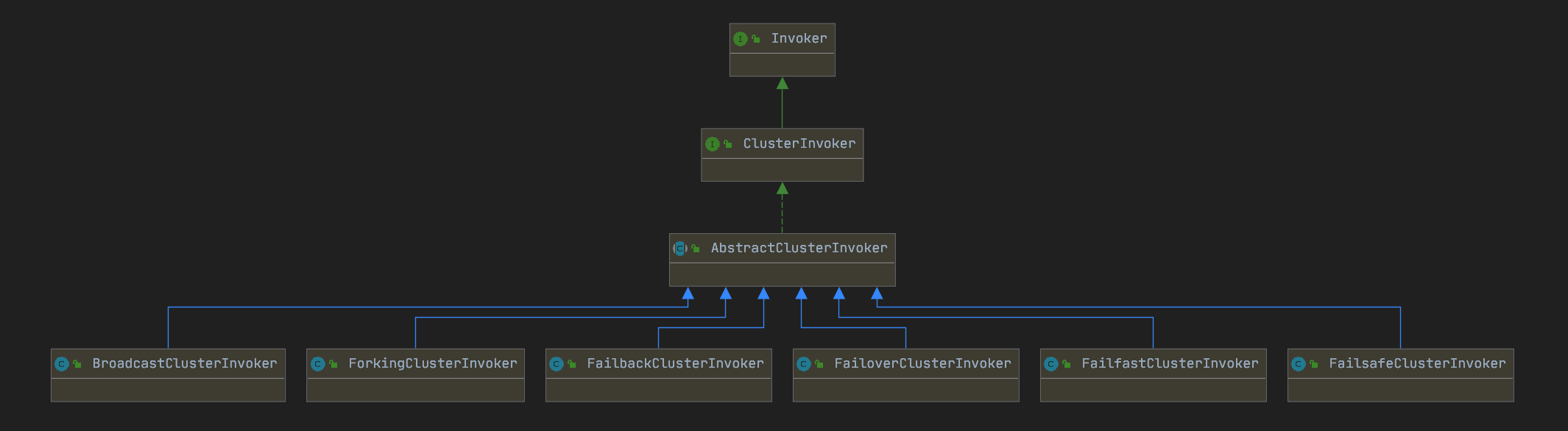Click the lock icon beside AbstractClusterInvoker

695,249
